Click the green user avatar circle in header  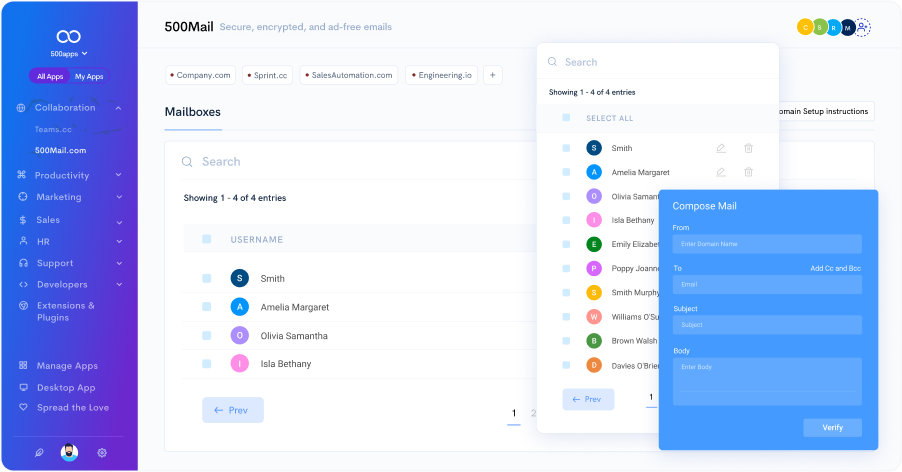[x=818, y=28]
